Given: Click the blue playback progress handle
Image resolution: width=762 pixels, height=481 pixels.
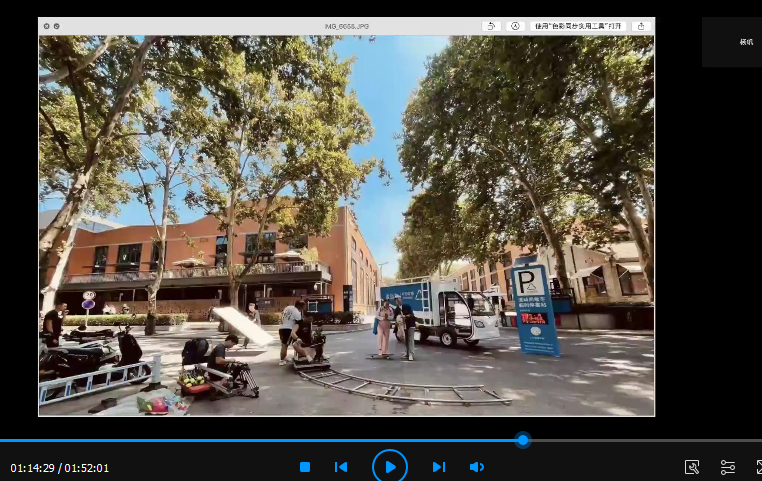Looking at the screenshot, I should tap(522, 440).
